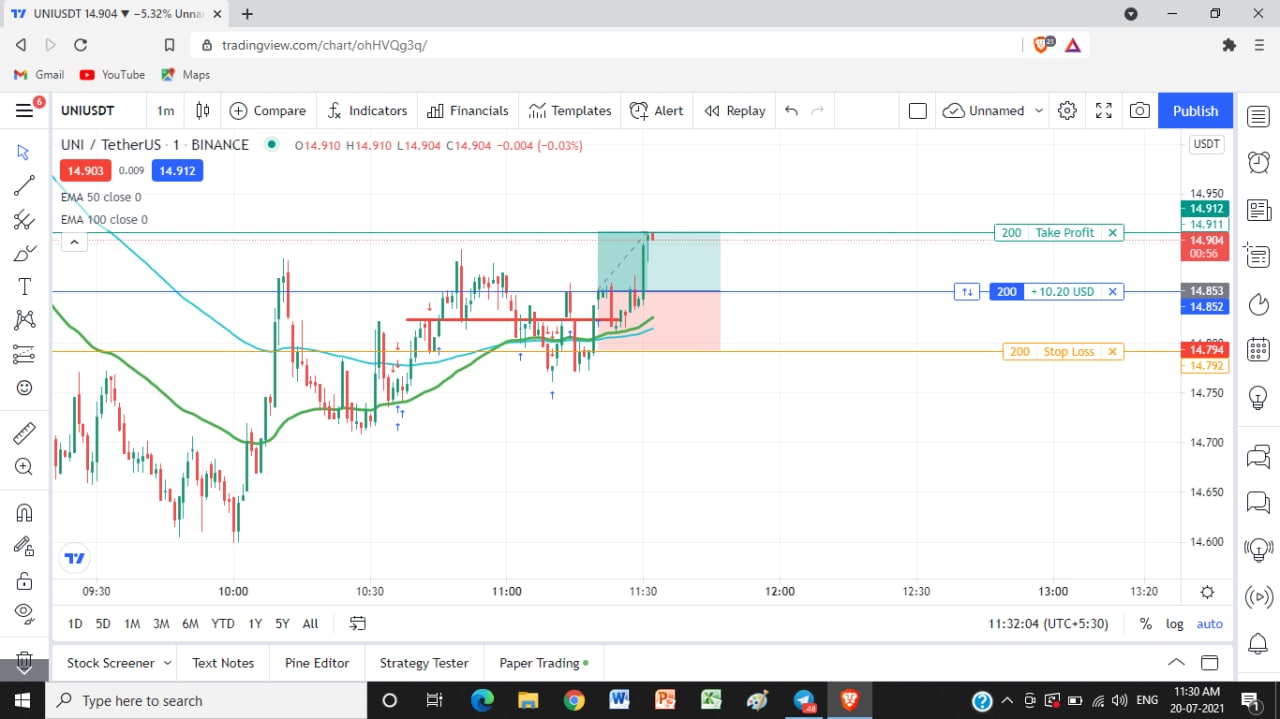Screen dimensions: 1280x719
Task: Select the 1D date range
Action: click(75, 623)
